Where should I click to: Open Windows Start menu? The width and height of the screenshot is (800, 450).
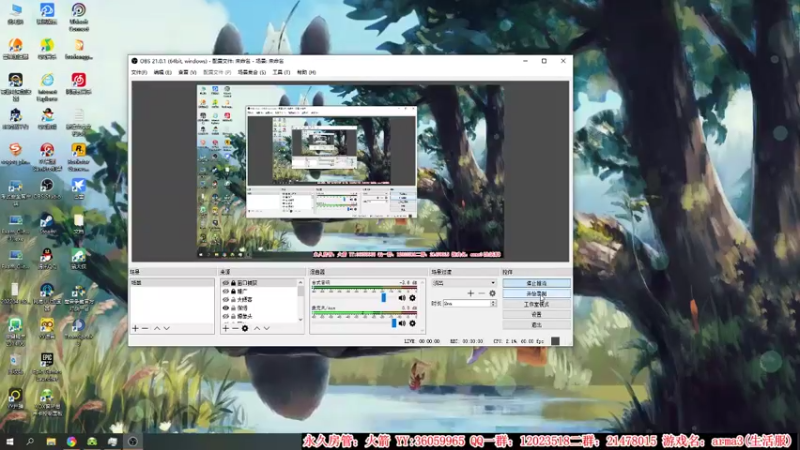tap(10, 441)
